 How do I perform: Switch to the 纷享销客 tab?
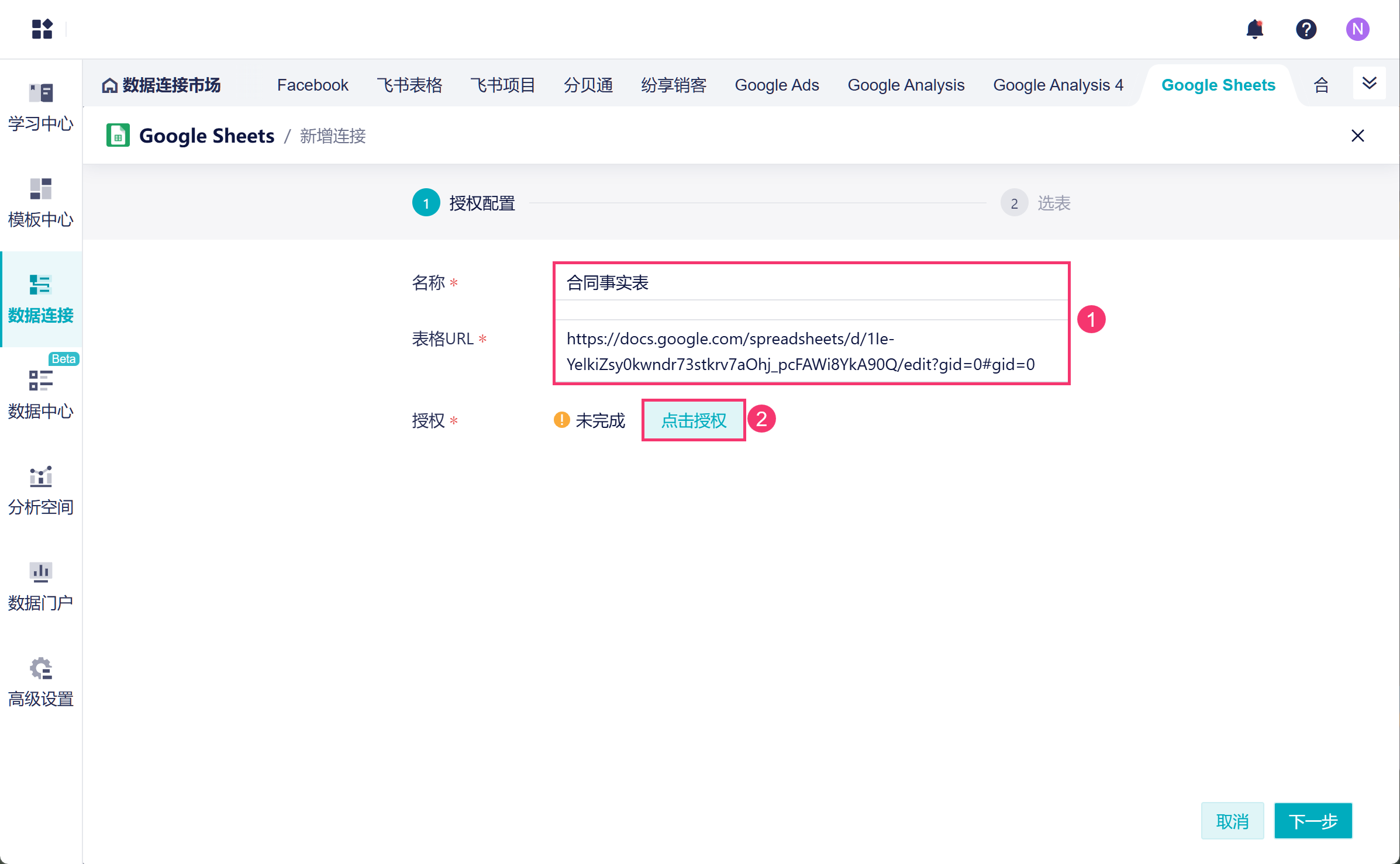pos(674,85)
